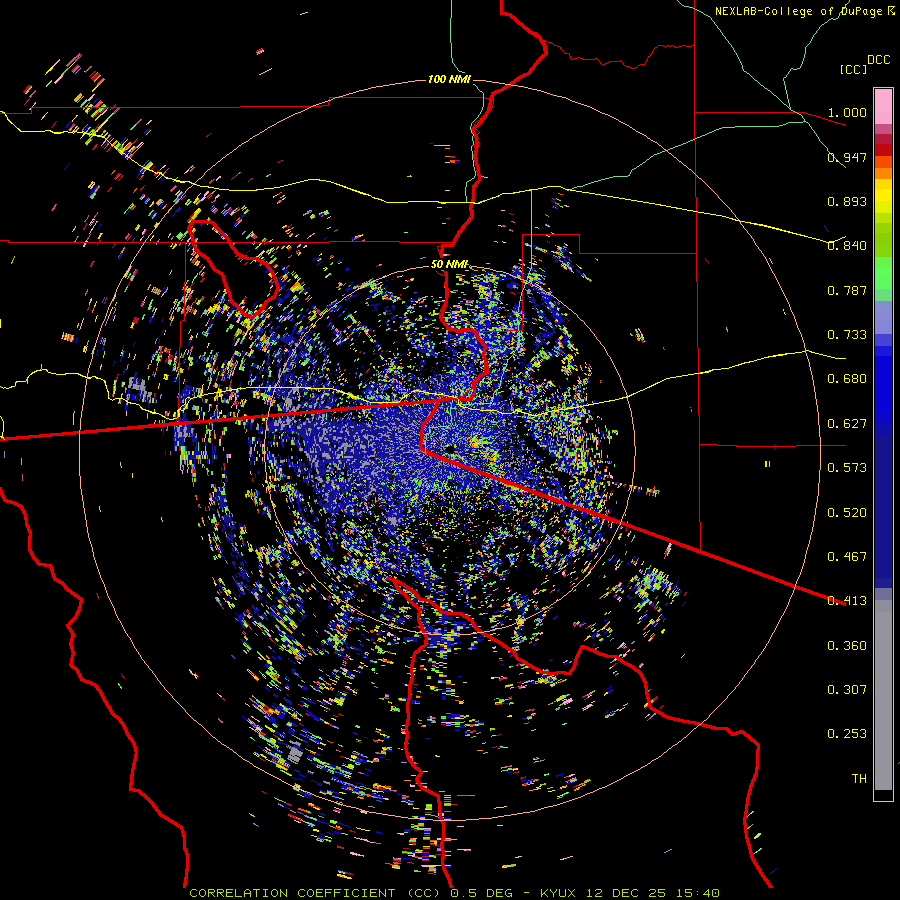Screen dimensions: 900x900
Task: Select the 0.680 scale value
Action: coord(847,379)
